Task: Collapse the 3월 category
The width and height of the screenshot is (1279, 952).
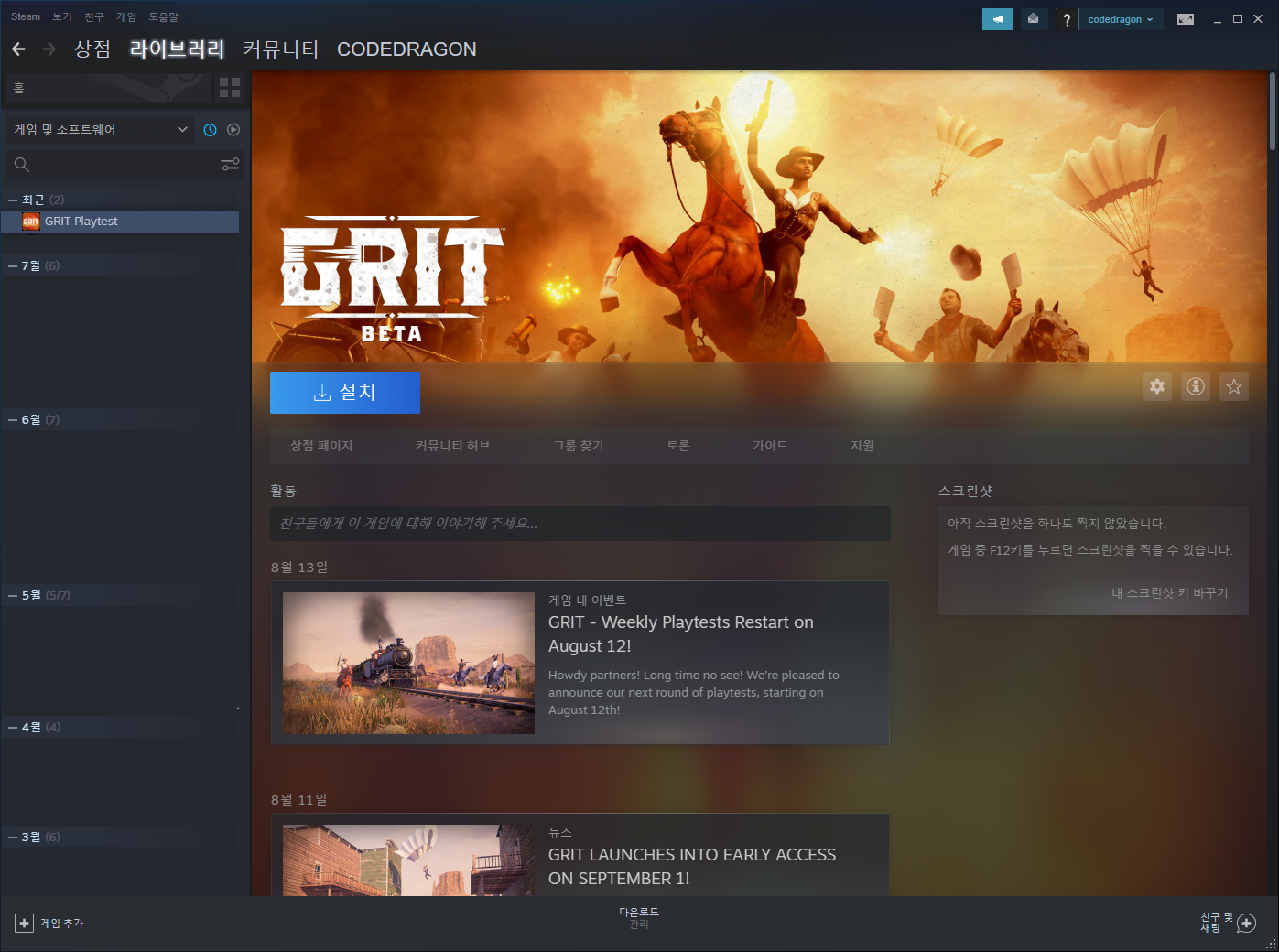Action: 13,837
